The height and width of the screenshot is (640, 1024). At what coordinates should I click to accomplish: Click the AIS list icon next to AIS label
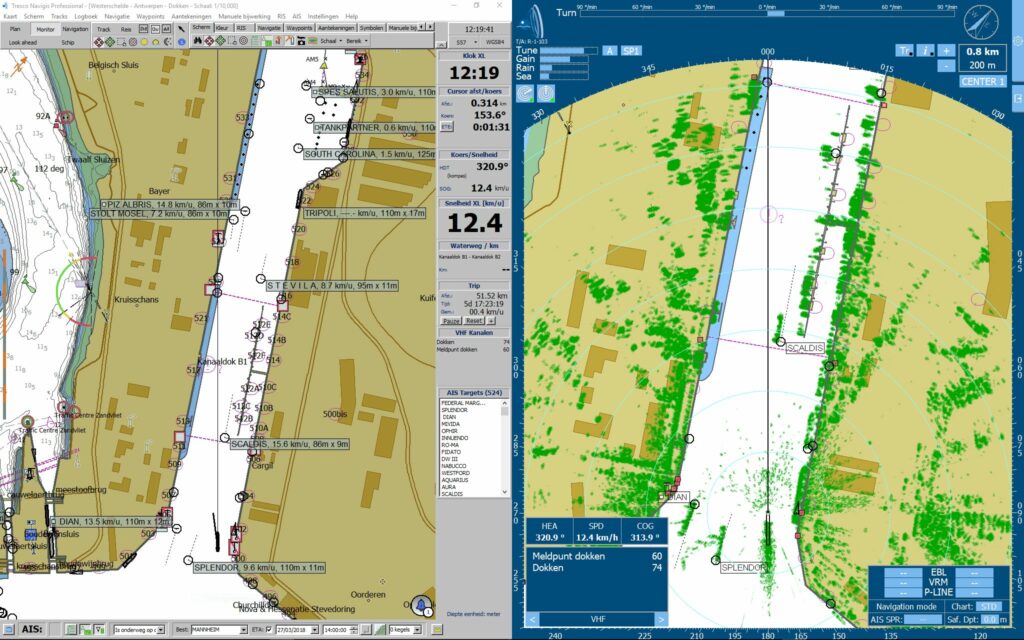(x=71, y=630)
